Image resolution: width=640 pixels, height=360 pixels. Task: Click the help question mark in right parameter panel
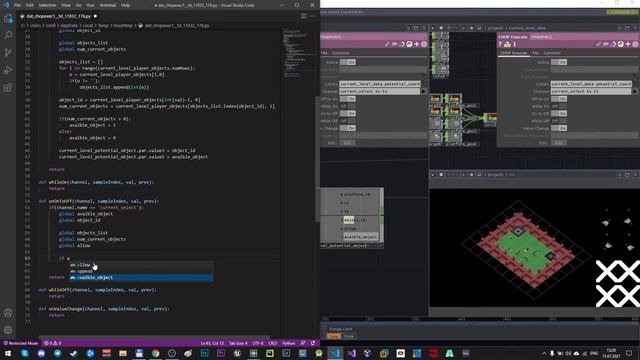[x=500, y=44]
